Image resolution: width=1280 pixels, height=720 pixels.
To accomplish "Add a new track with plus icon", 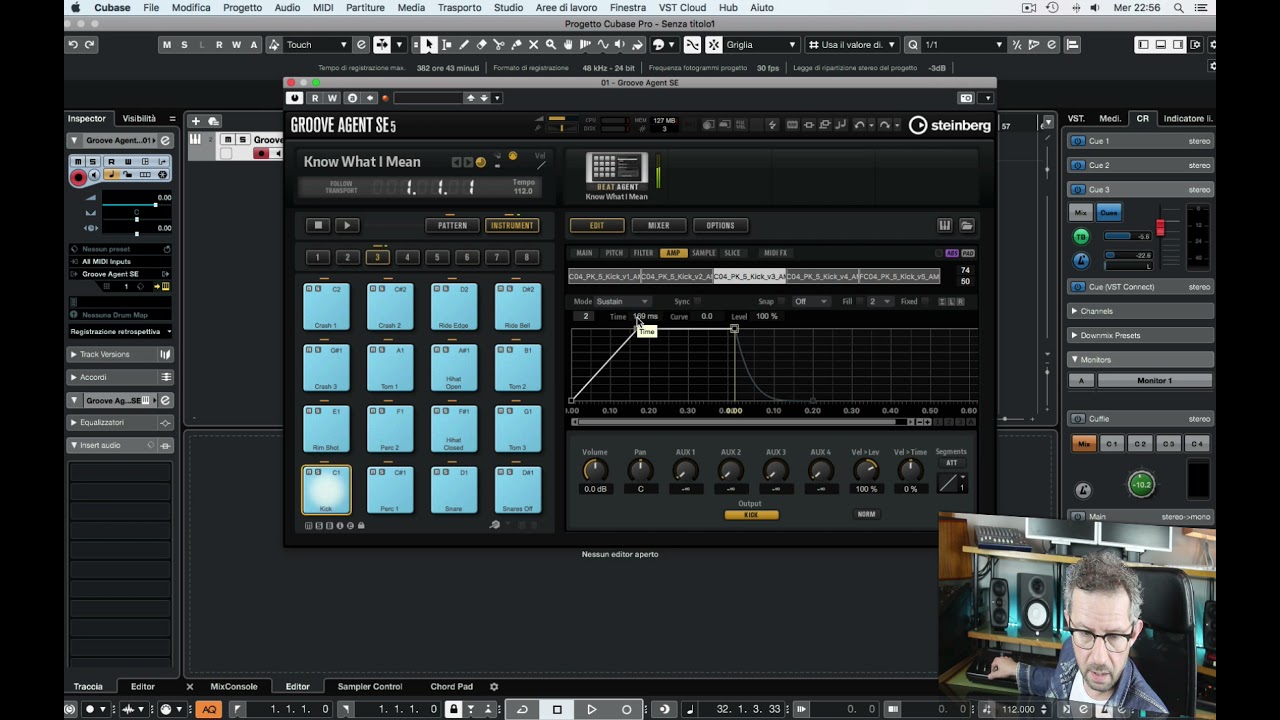I will [x=196, y=121].
